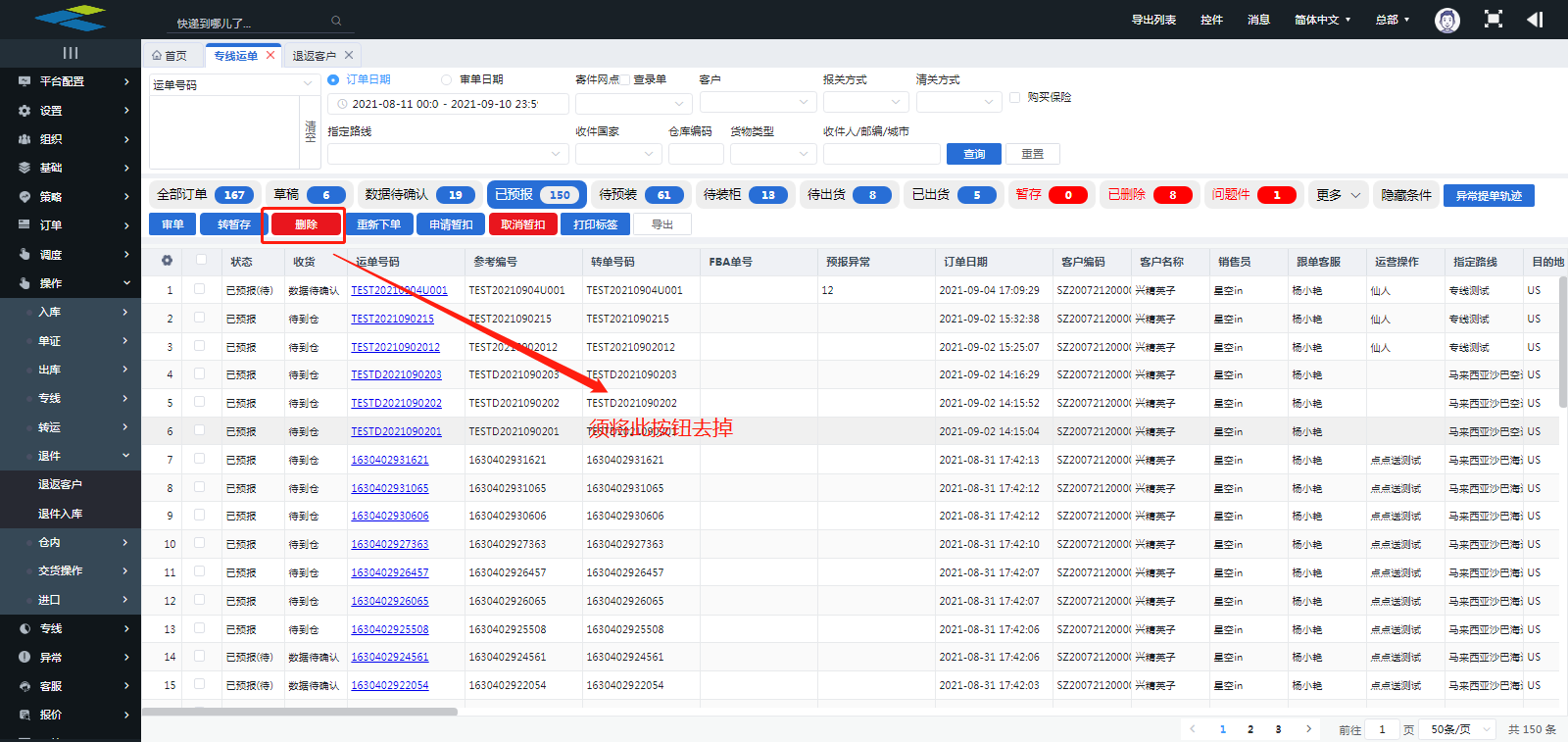Collapse sidebar using the three-bar icon
The height and width of the screenshot is (742, 1568).
(71, 53)
